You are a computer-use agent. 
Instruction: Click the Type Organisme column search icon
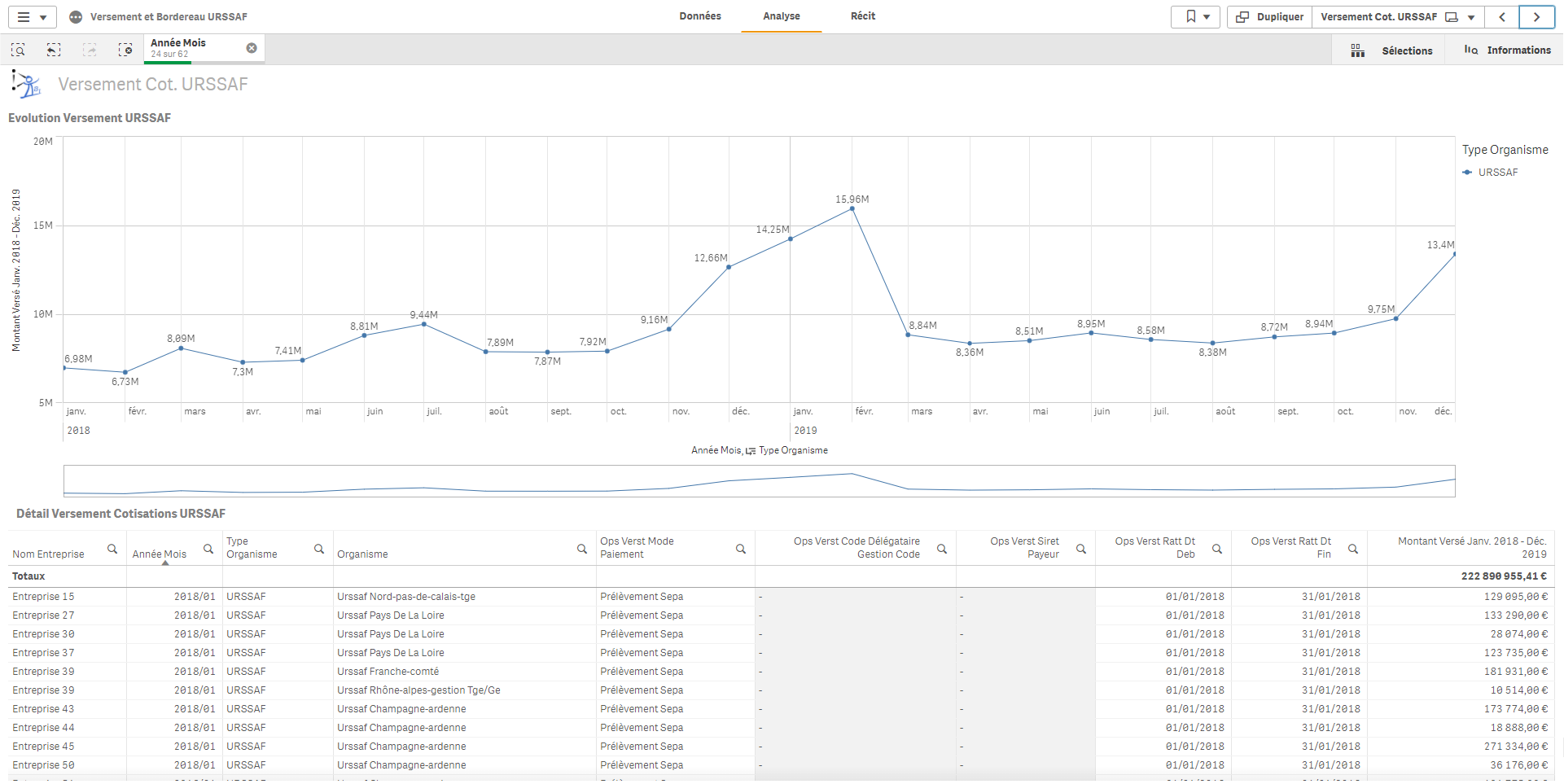[x=319, y=550]
